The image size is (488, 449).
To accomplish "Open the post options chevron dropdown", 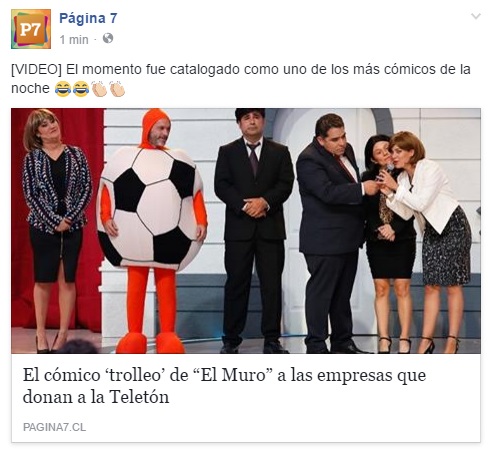I will tap(476, 16).
